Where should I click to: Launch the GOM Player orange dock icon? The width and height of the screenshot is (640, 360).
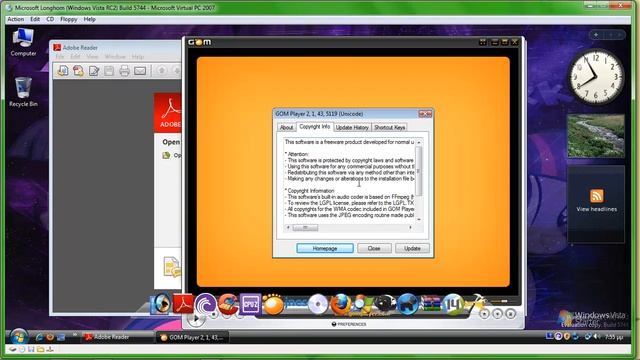(273, 304)
